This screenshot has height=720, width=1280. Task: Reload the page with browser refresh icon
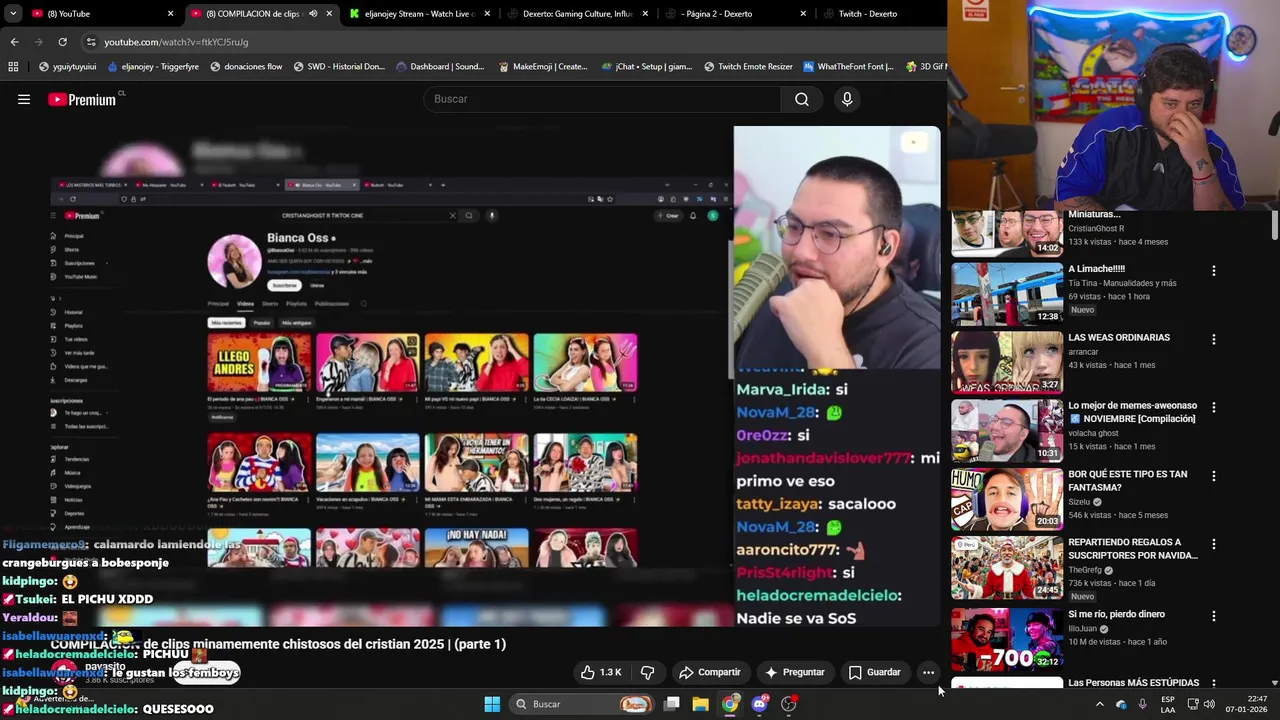click(x=62, y=42)
